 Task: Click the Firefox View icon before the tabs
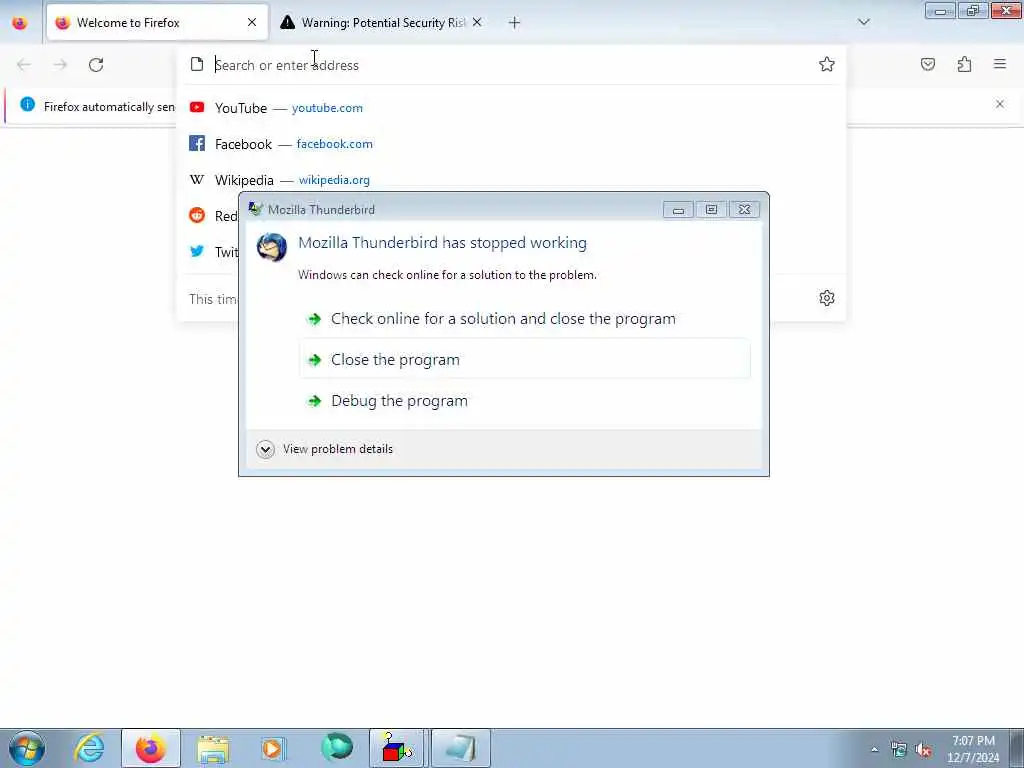(x=20, y=23)
